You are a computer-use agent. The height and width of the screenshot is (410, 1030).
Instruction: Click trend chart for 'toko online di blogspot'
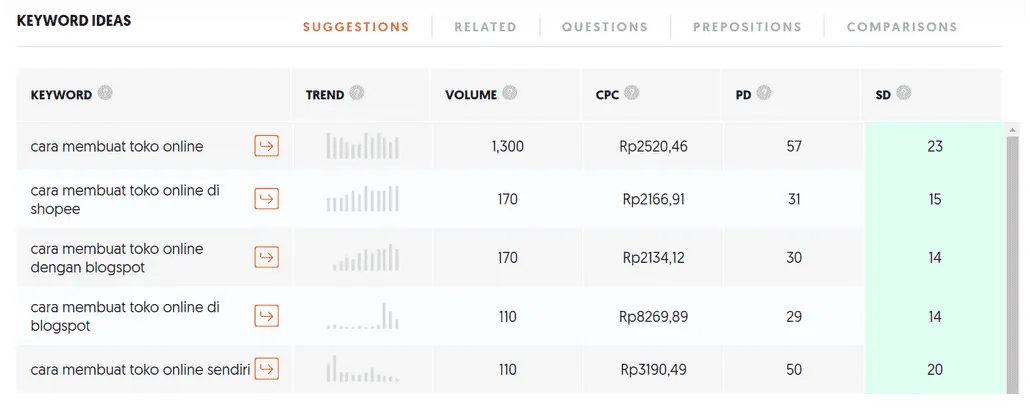[362, 316]
